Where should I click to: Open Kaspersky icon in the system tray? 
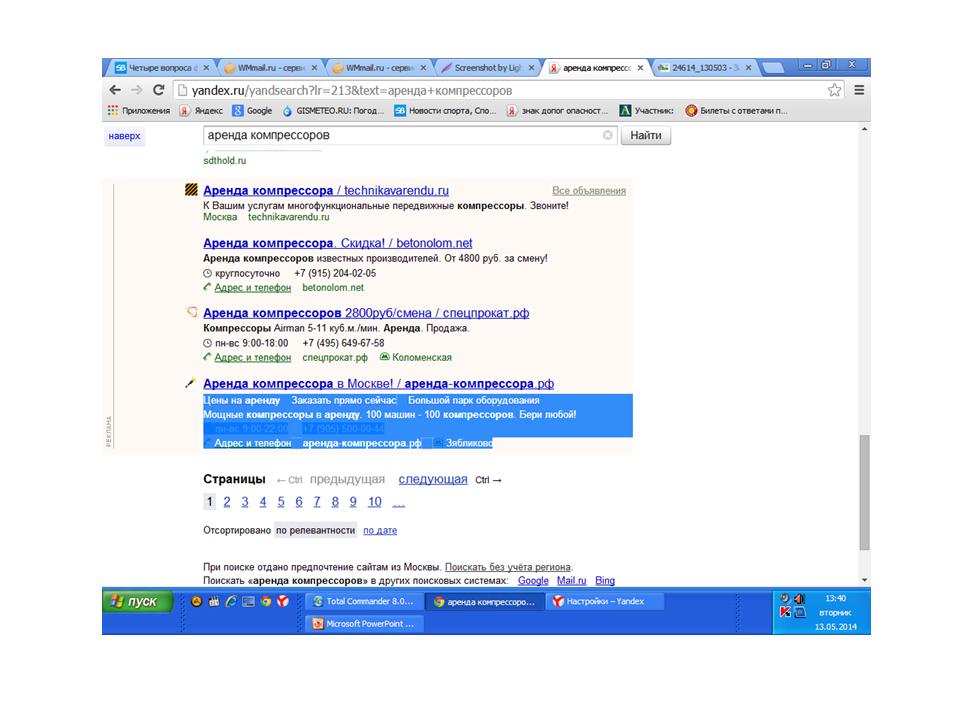[x=785, y=612]
